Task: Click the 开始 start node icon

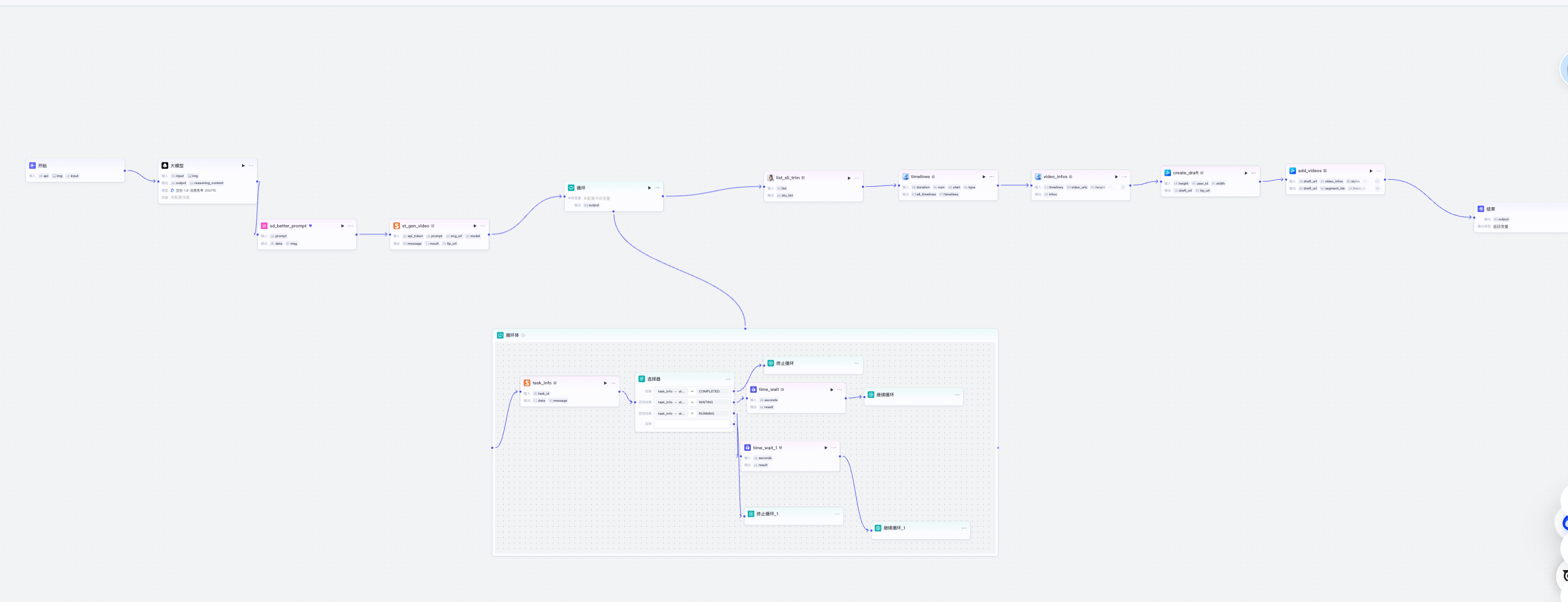Action: point(32,166)
